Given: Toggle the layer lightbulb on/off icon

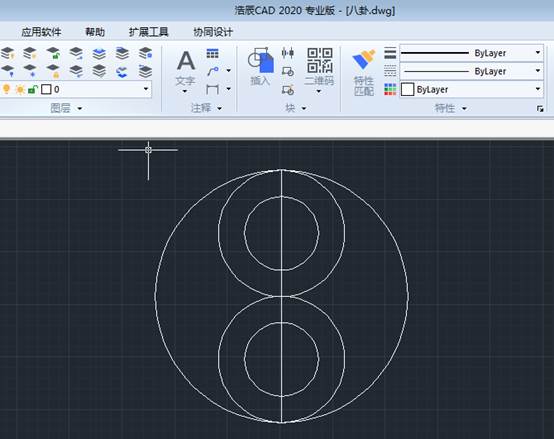Looking at the screenshot, I should pos(6,89).
